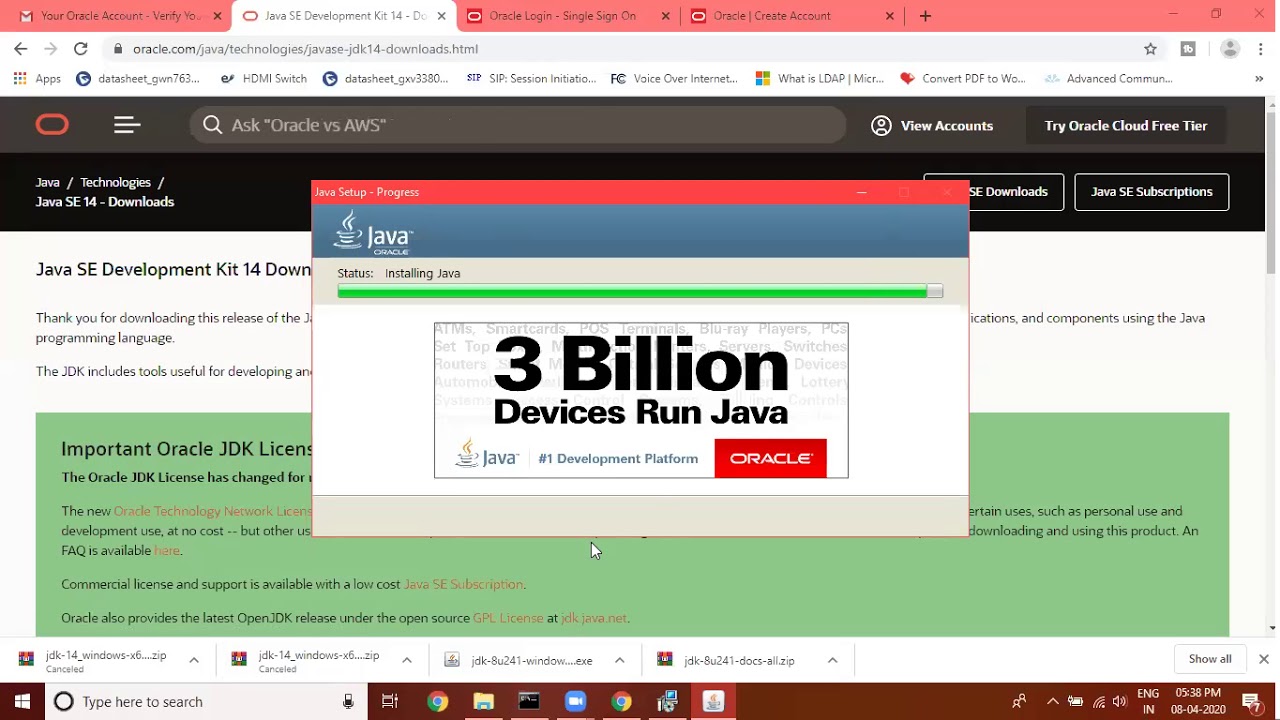
Task: Open the Chrome profile avatar
Action: pos(1230,48)
